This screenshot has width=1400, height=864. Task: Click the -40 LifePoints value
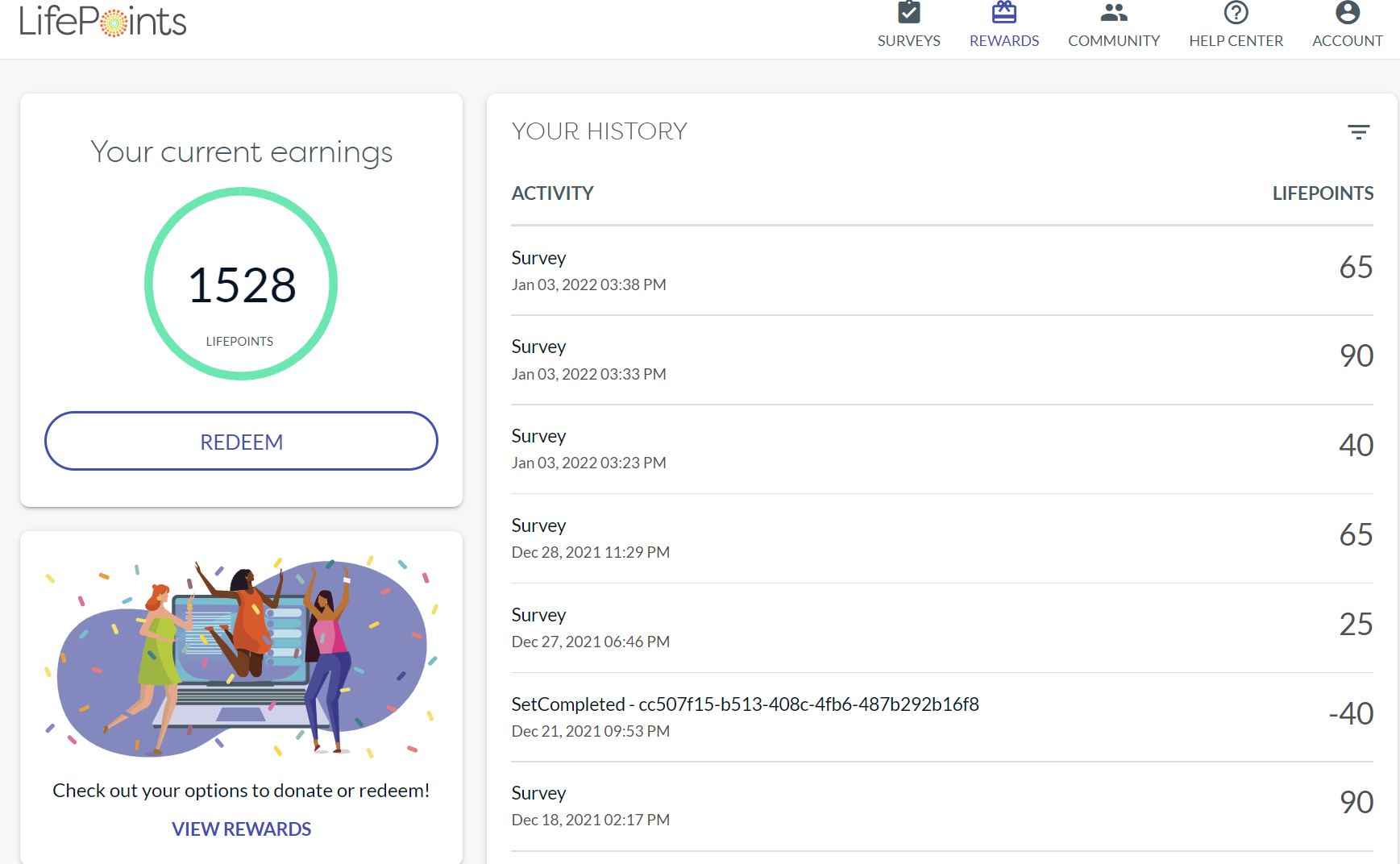point(1351,713)
